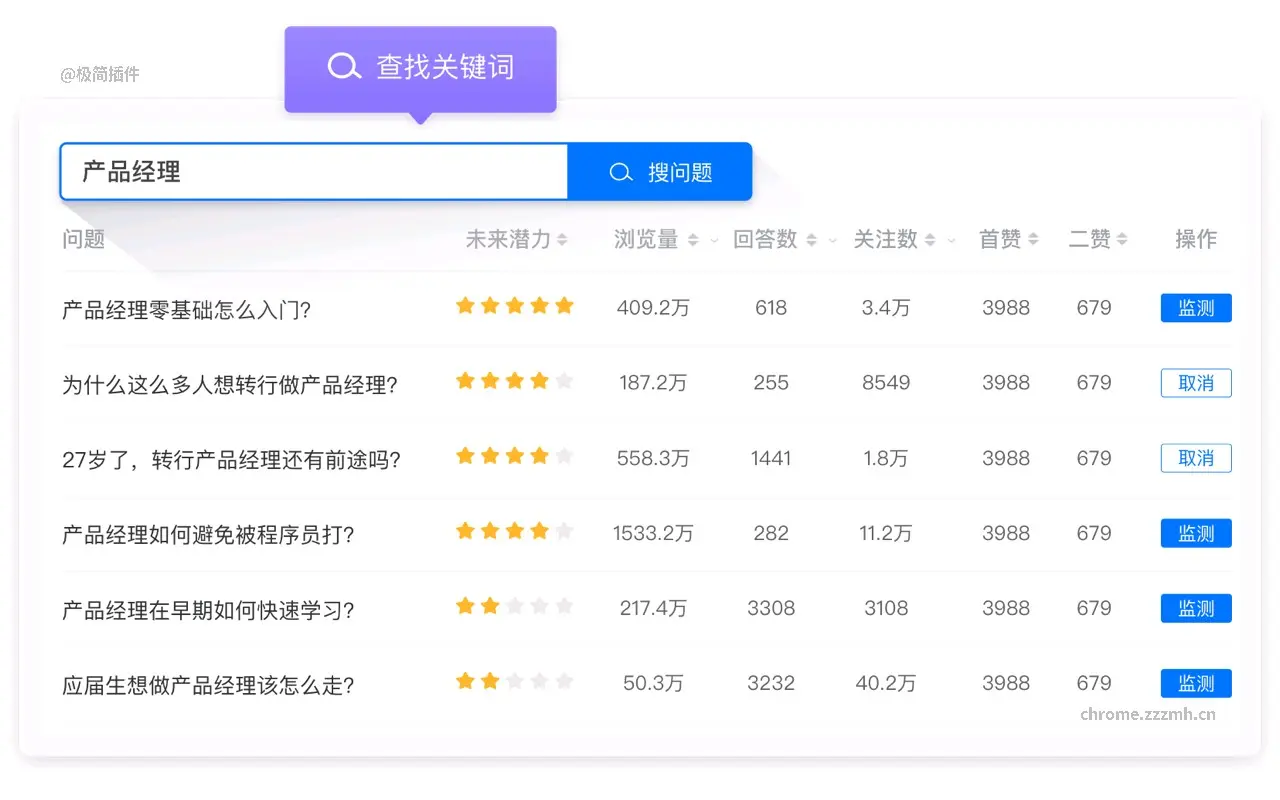Screen dimensions: 1280x800
Task: Click the sort arrows next to 关注数 header
Action: (929, 239)
